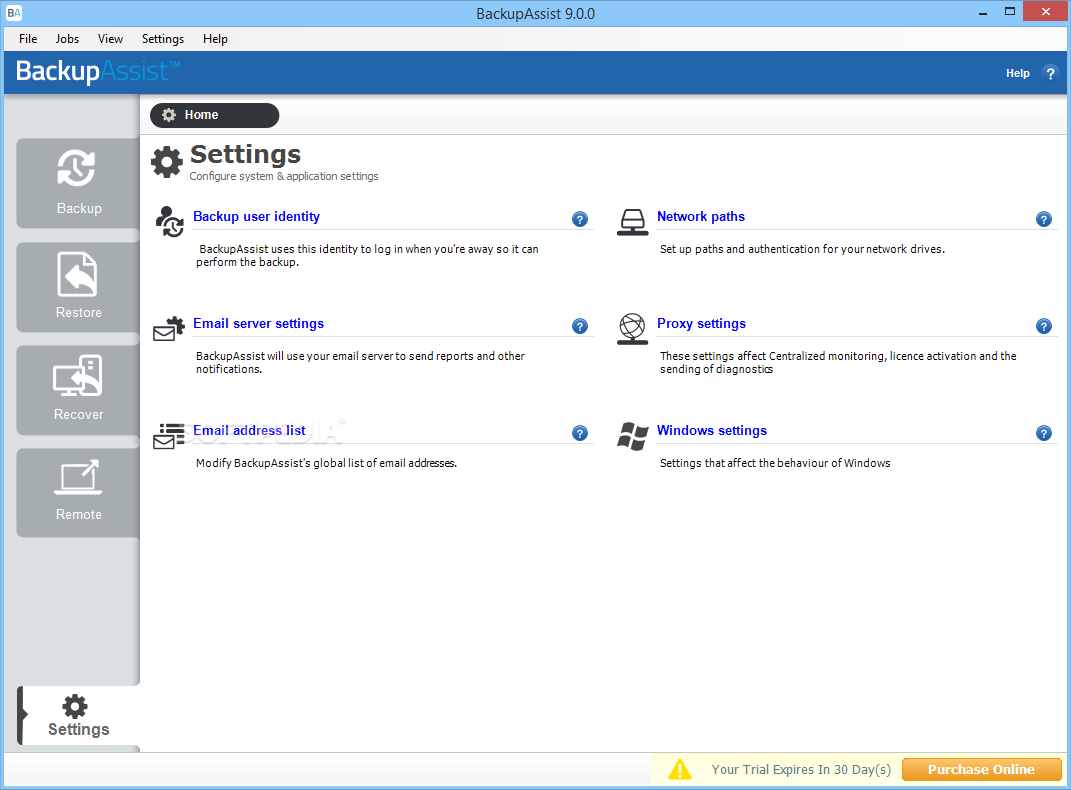The height and width of the screenshot is (790, 1071).
Task: Open Email server settings link
Action: tap(258, 324)
